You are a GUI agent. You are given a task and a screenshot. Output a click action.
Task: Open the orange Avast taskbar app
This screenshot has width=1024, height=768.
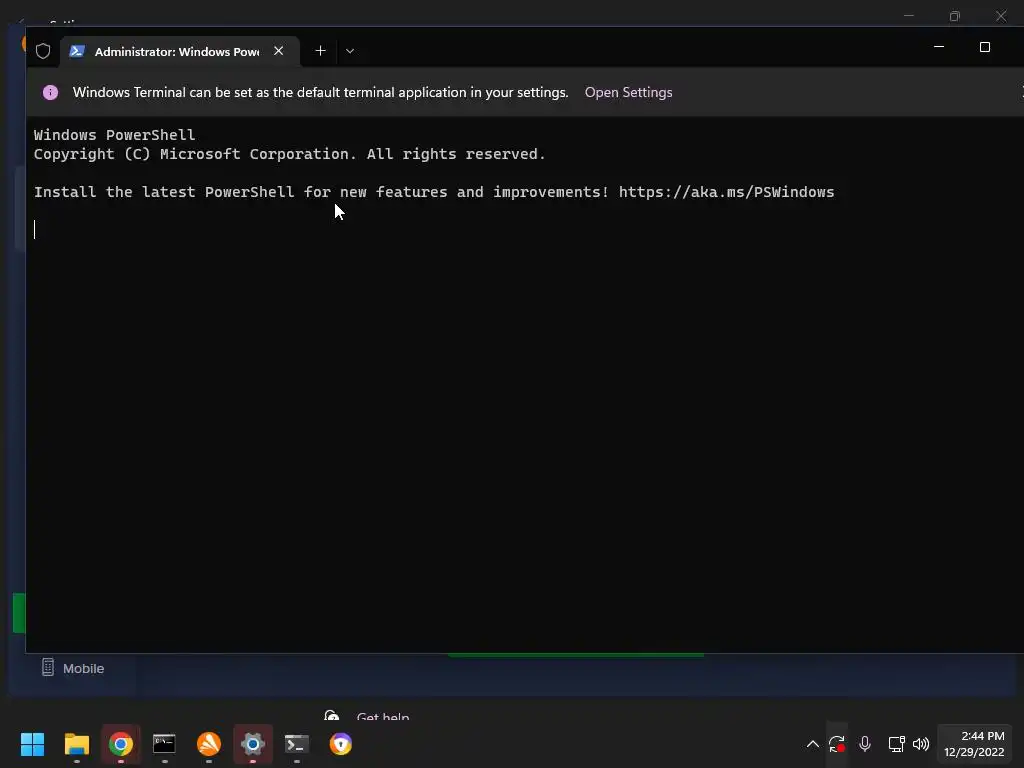point(209,744)
